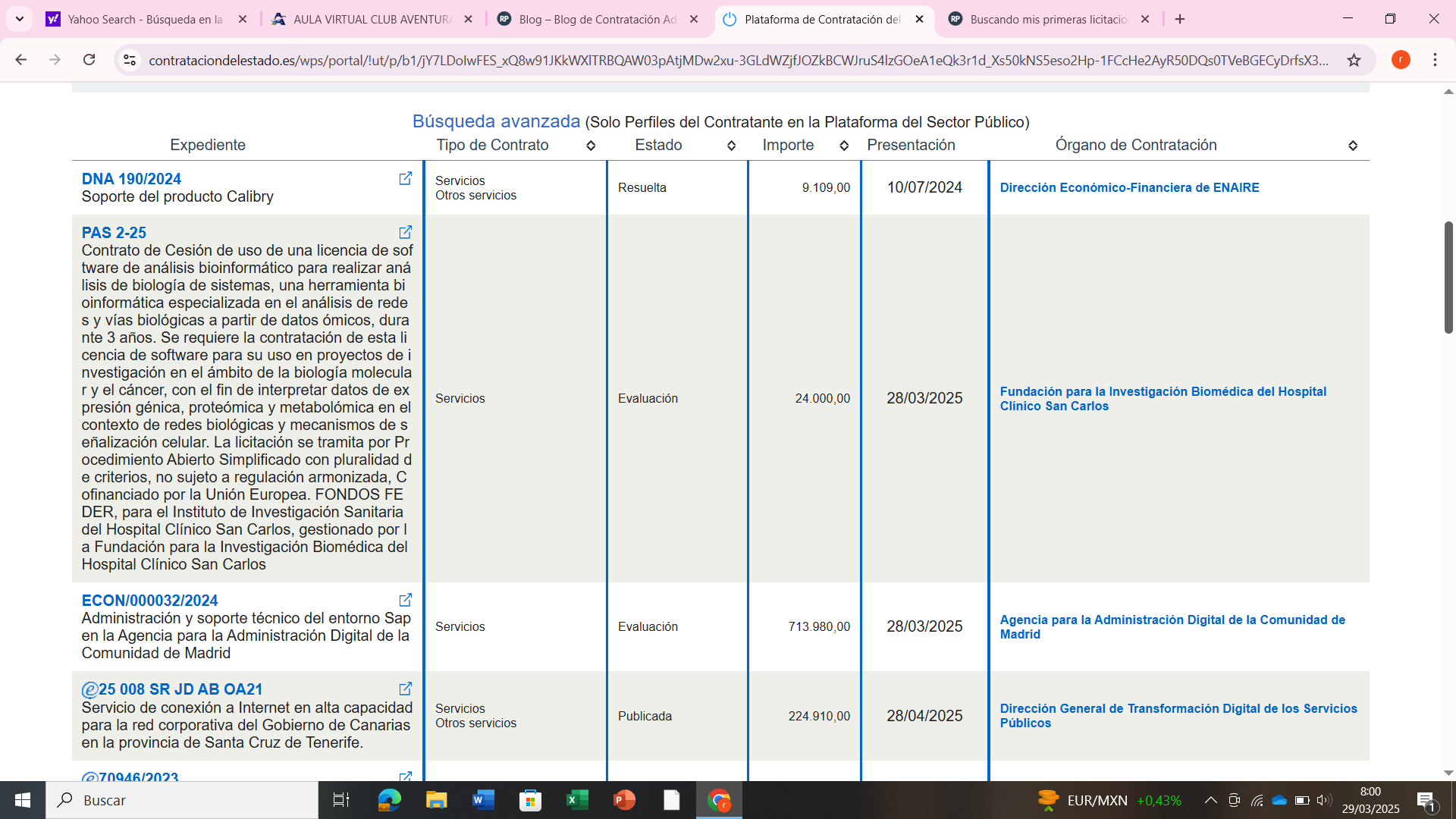This screenshot has width=1456, height=819.
Task: Open the tab search dropdown
Action: click(20, 19)
